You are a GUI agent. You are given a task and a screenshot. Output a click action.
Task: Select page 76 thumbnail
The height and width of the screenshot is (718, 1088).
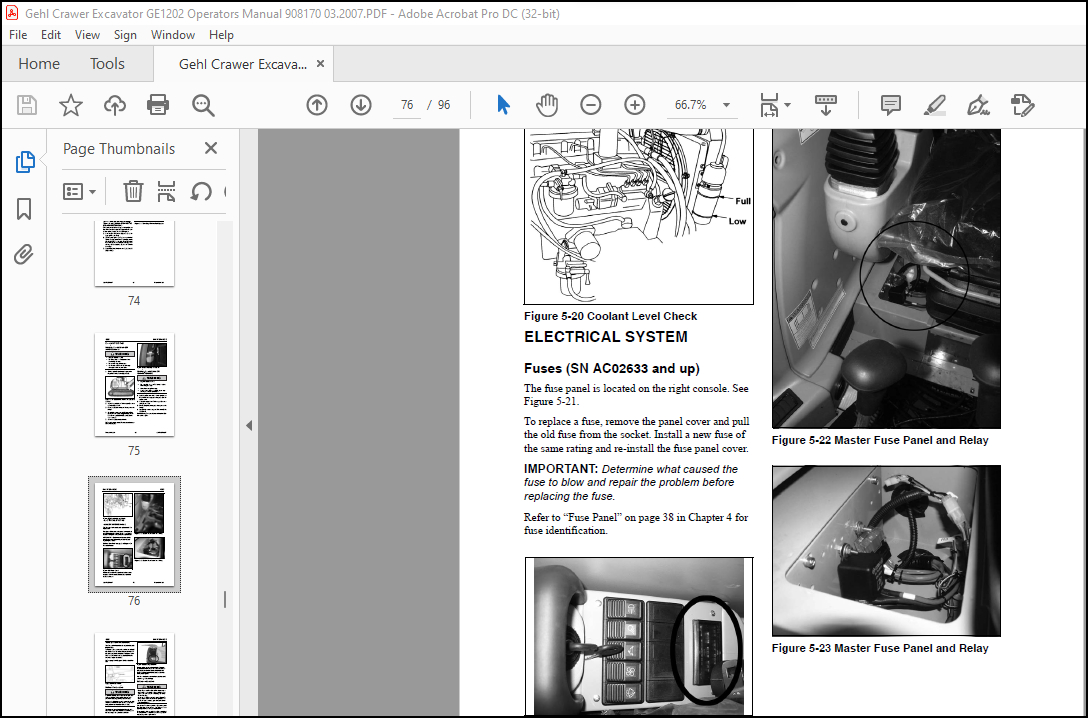click(134, 534)
